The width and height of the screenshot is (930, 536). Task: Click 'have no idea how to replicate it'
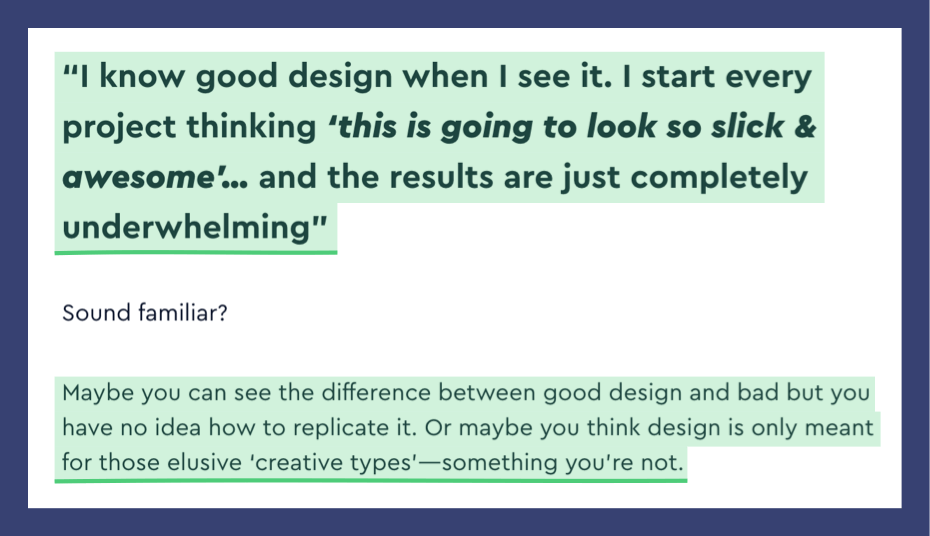(x=238, y=427)
